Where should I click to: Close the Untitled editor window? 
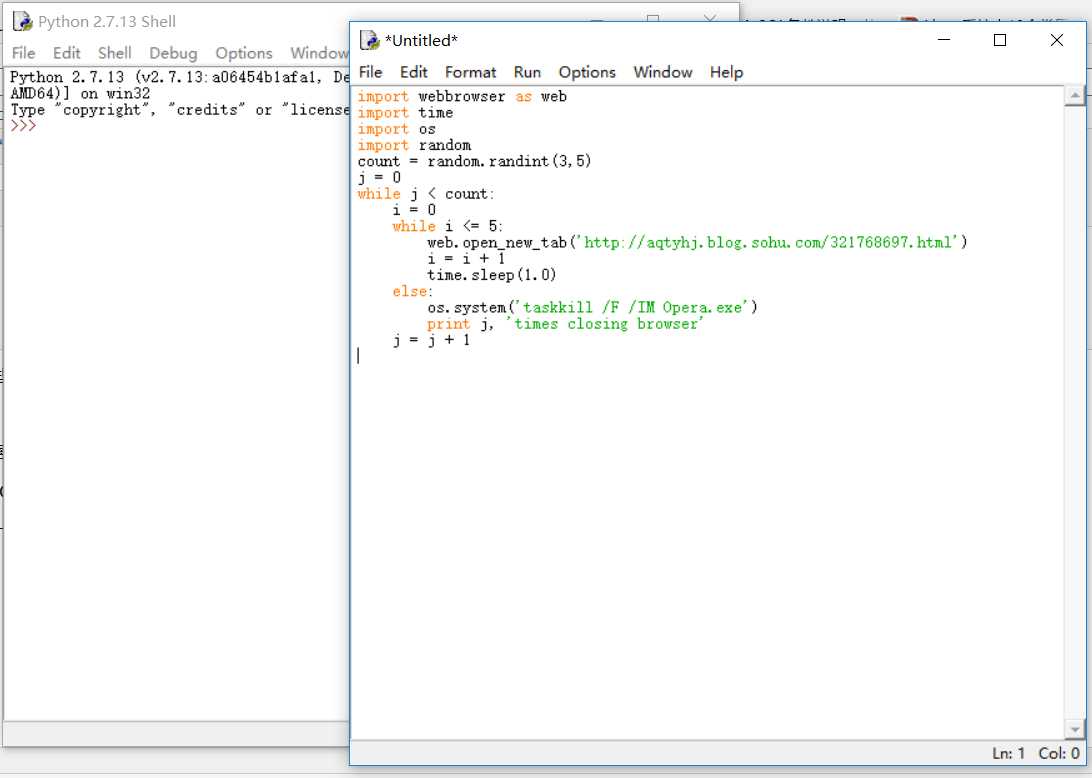1056,40
